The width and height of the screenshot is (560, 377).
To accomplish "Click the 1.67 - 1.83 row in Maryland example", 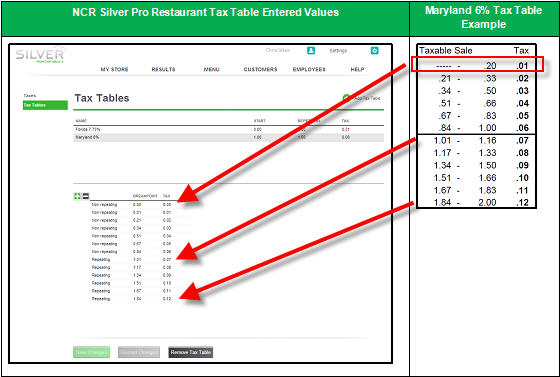I will tap(476, 190).
